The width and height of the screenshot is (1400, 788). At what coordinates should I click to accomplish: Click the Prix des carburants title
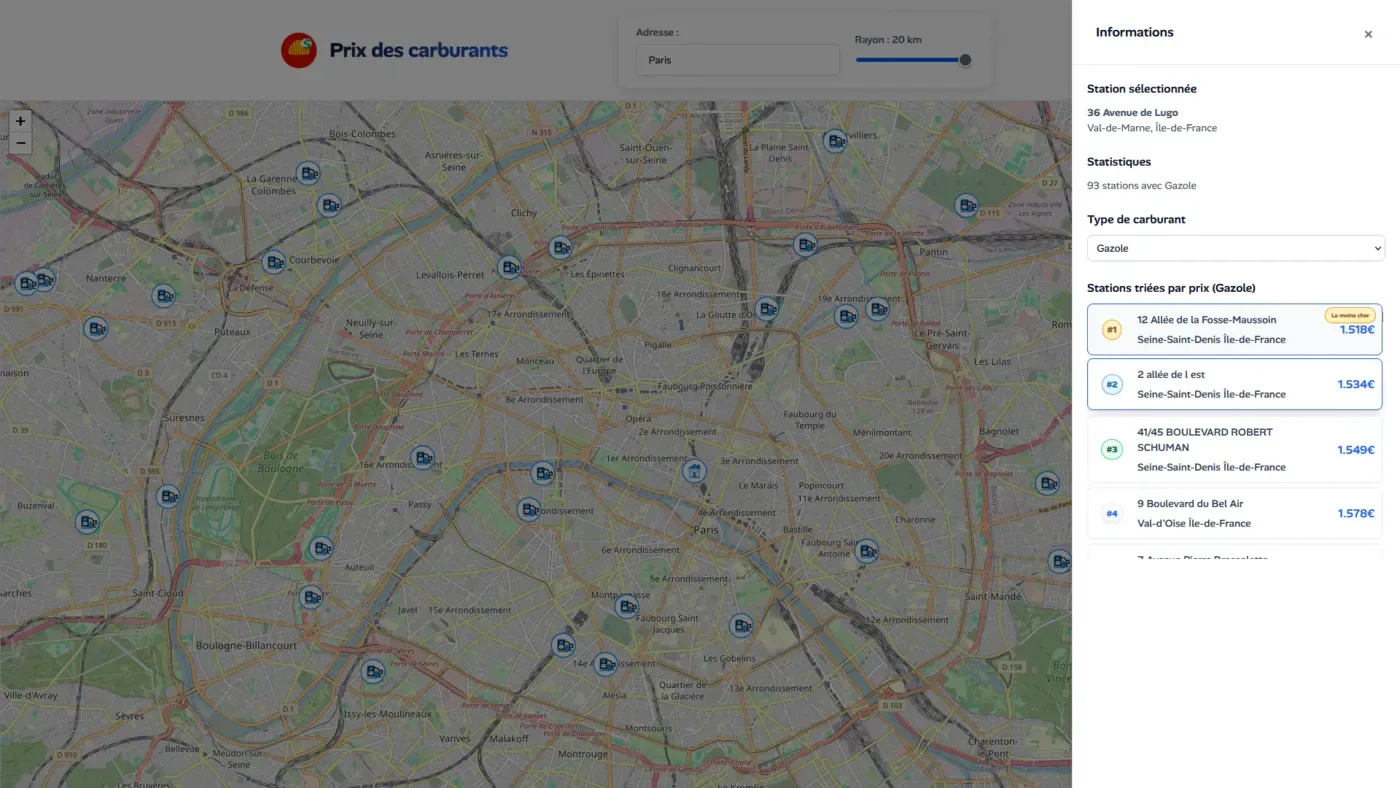click(x=418, y=50)
